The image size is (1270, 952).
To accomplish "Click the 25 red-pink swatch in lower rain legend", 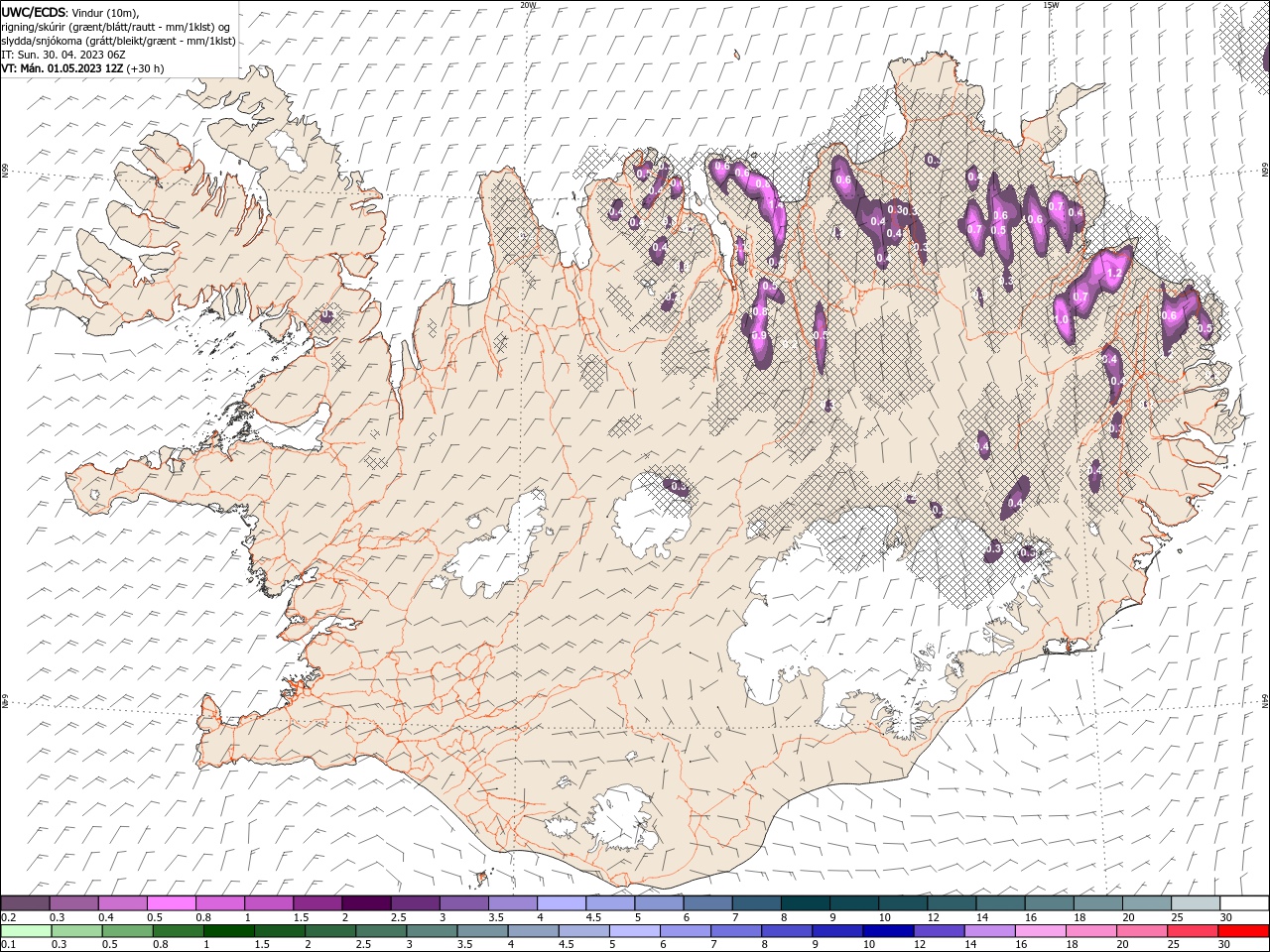I will 1193,931.
